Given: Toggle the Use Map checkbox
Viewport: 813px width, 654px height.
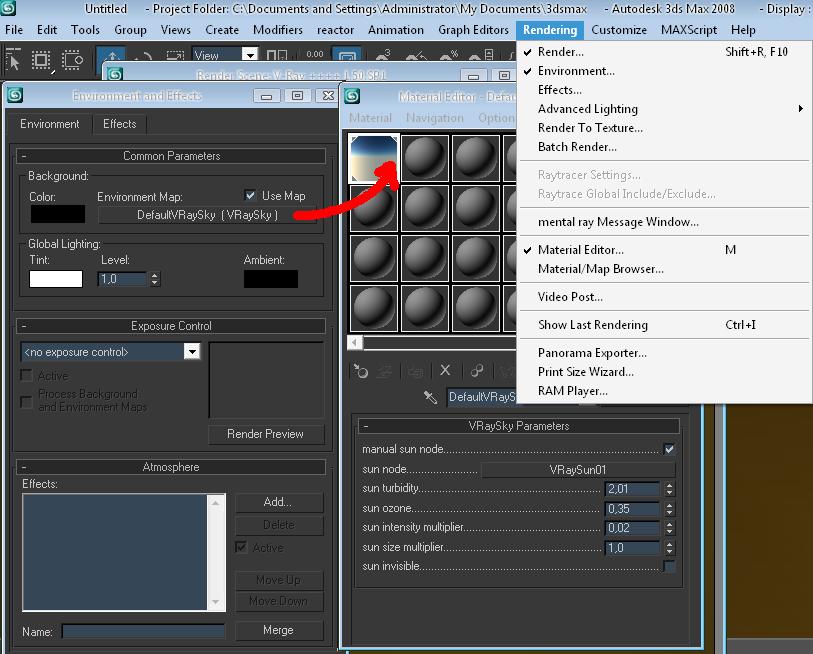Looking at the screenshot, I should click(250, 196).
